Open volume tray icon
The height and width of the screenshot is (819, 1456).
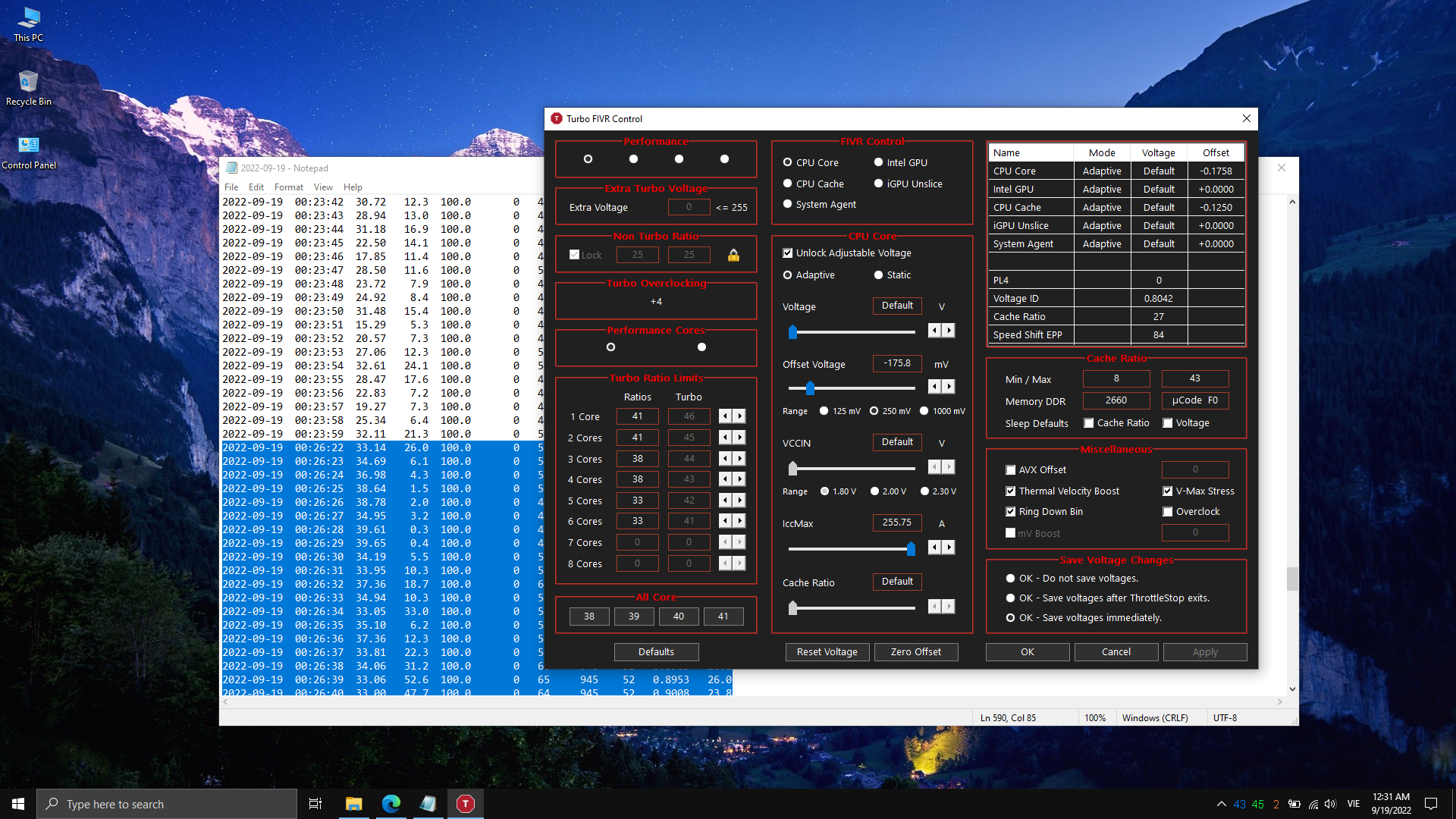coord(1330,804)
